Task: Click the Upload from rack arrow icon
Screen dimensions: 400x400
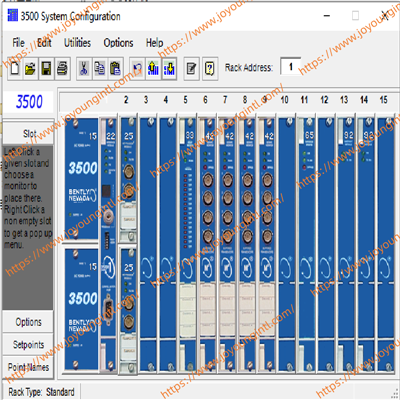Action: click(x=153, y=69)
